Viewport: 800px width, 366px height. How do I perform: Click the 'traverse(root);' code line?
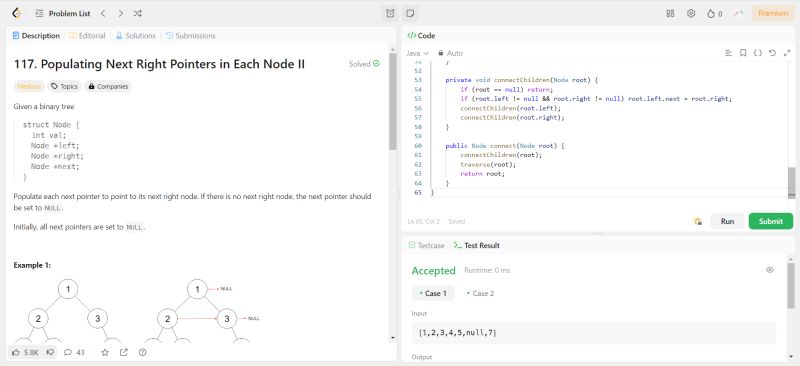(488, 164)
